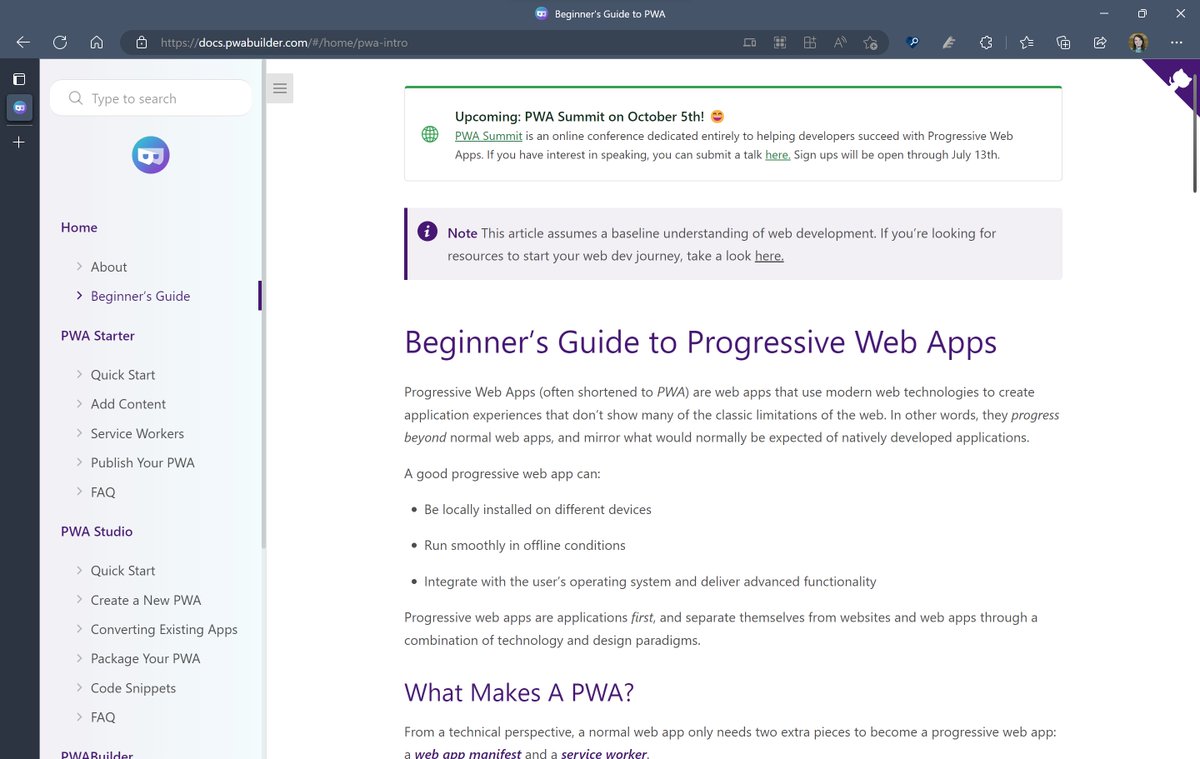Viewport: 1200px width, 759px height.
Task: Click the sidebar scrollbar thumb
Action: pyautogui.click(x=264, y=305)
